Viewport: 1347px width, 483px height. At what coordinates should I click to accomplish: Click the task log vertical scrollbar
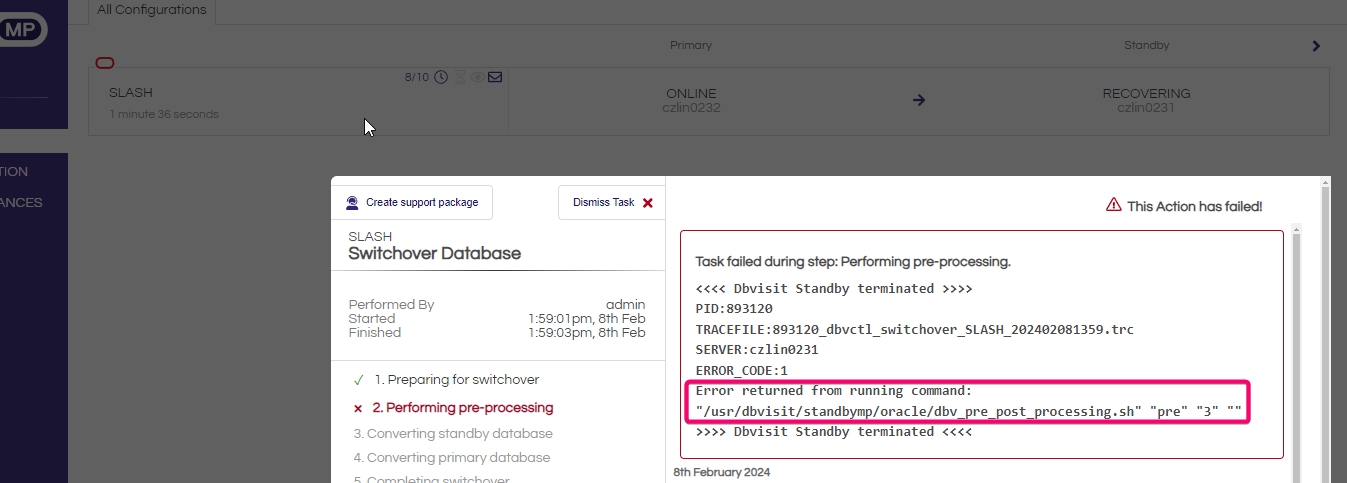click(1297, 354)
